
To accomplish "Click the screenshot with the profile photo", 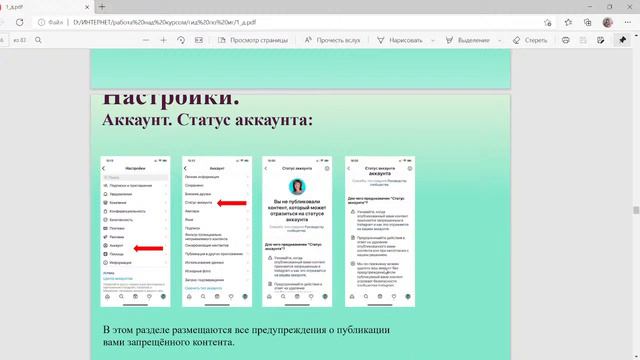I will [x=297, y=231].
